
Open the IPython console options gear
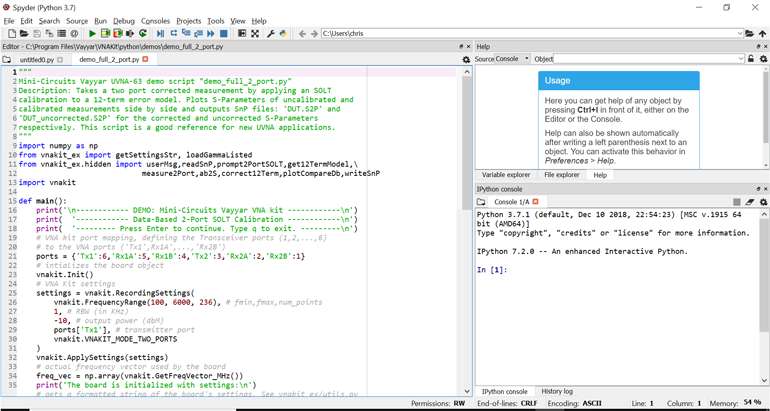763,202
